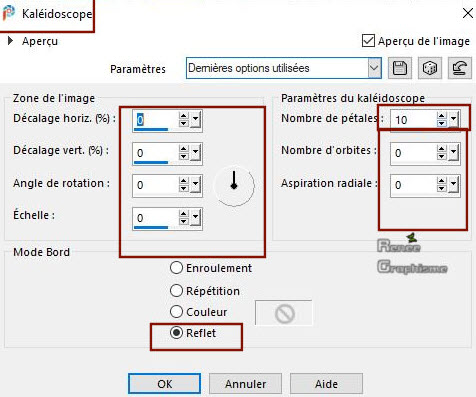Confirm with the OK button
The height and width of the screenshot is (397, 476).
tap(165, 384)
